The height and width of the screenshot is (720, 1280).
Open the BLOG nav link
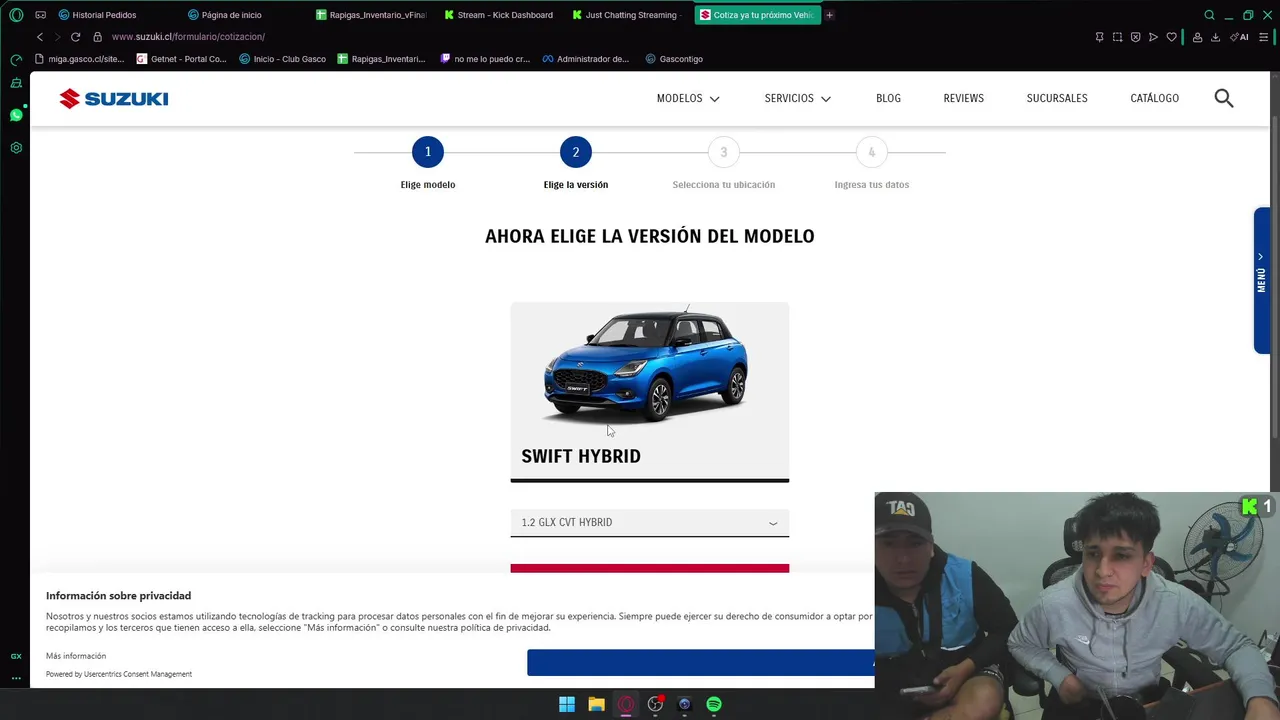point(888,98)
